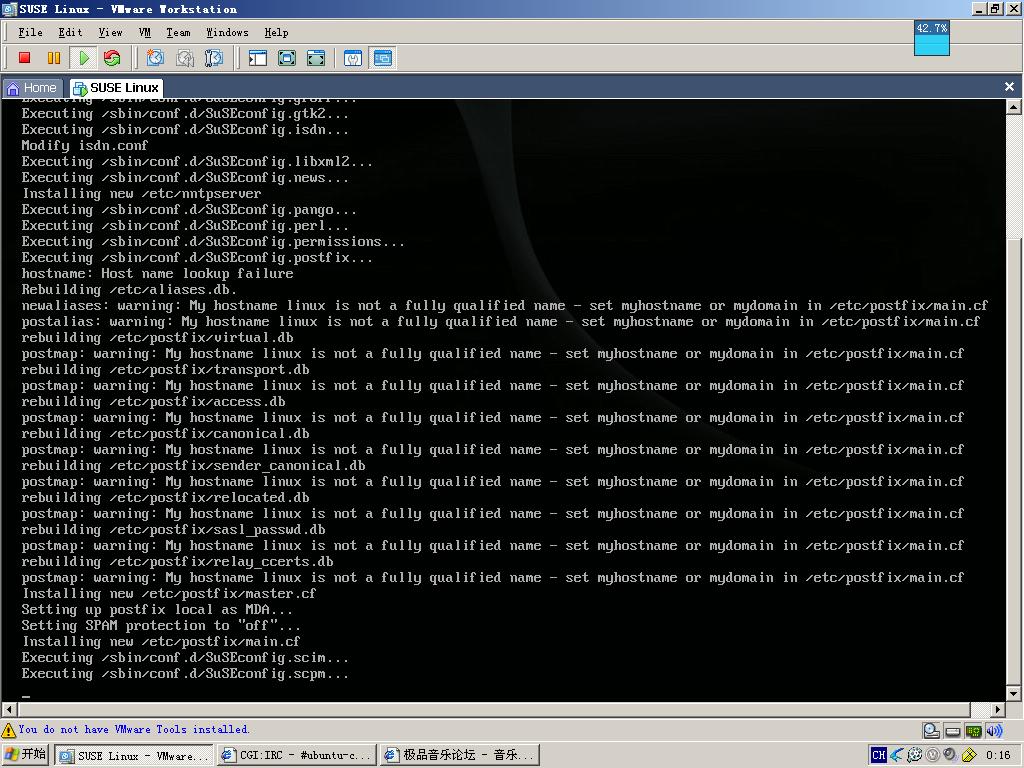Click the taskbar clock showing 0:16
Viewport: 1024px width, 768px height.
pyautogui.click(x=999, y=755)
